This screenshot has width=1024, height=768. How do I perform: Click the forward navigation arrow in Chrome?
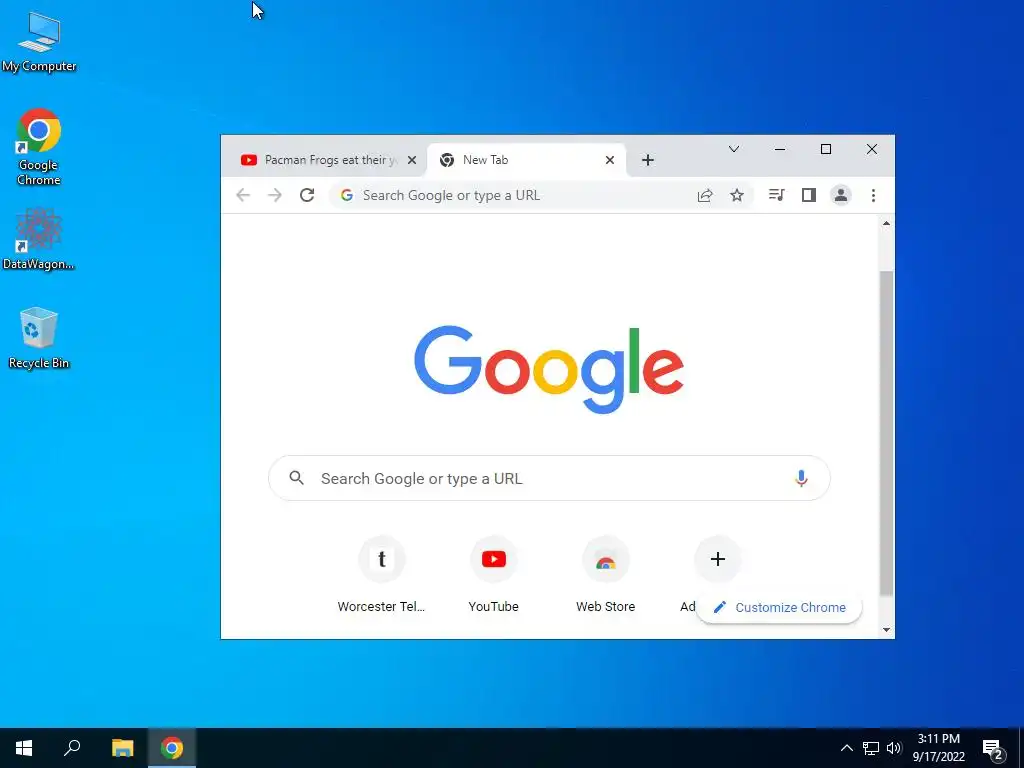[275, 195]
